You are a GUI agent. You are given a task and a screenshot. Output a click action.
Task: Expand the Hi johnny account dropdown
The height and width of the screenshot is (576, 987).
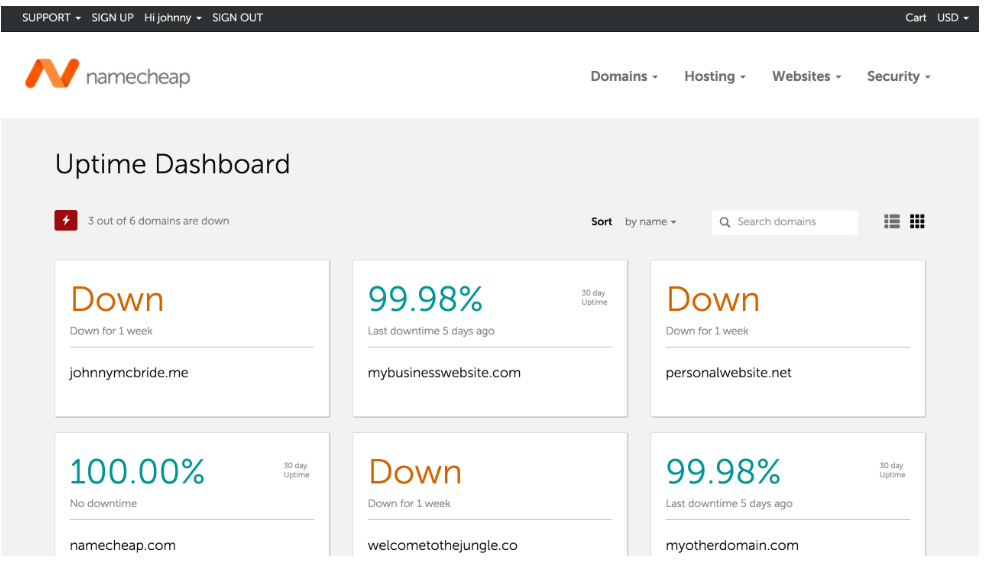point(172,17)
